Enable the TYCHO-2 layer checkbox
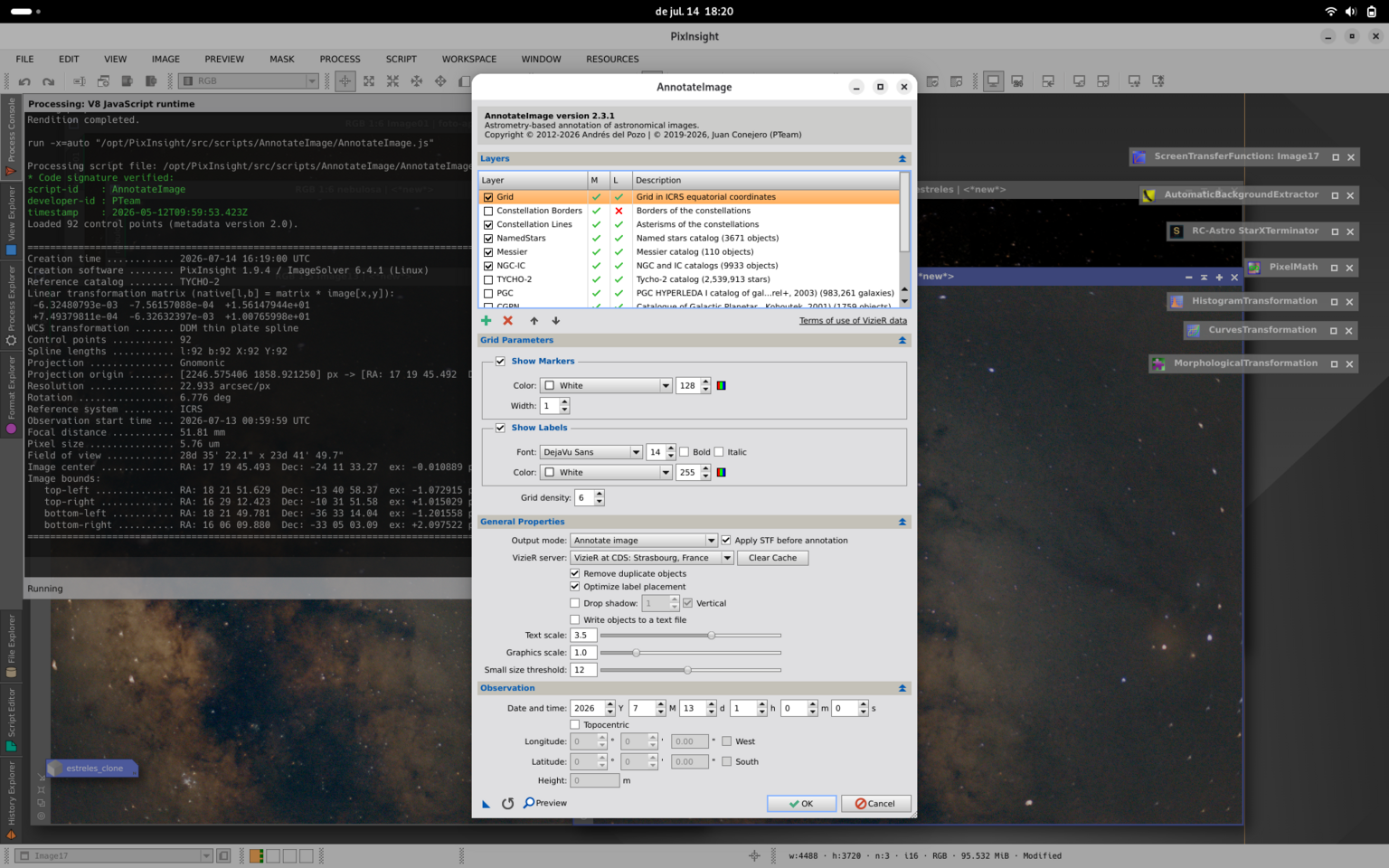This screenshot has width=1389, height=868. (488, 279)
